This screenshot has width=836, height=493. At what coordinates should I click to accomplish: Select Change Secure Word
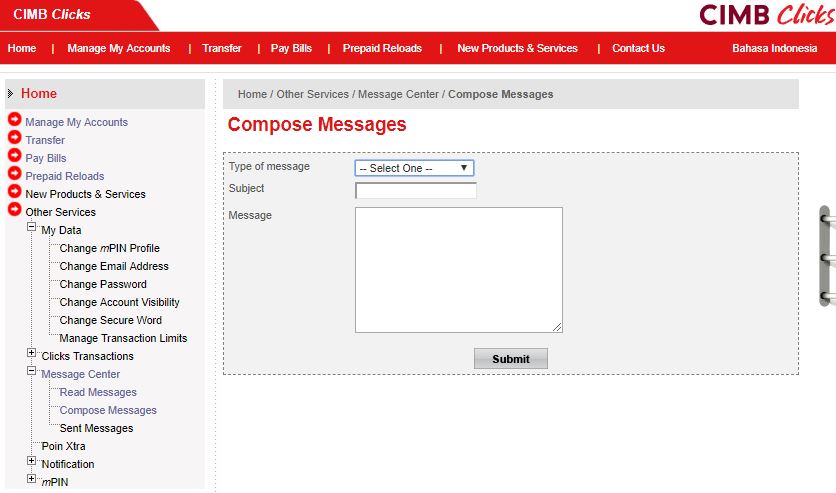(x=111, y=320)
